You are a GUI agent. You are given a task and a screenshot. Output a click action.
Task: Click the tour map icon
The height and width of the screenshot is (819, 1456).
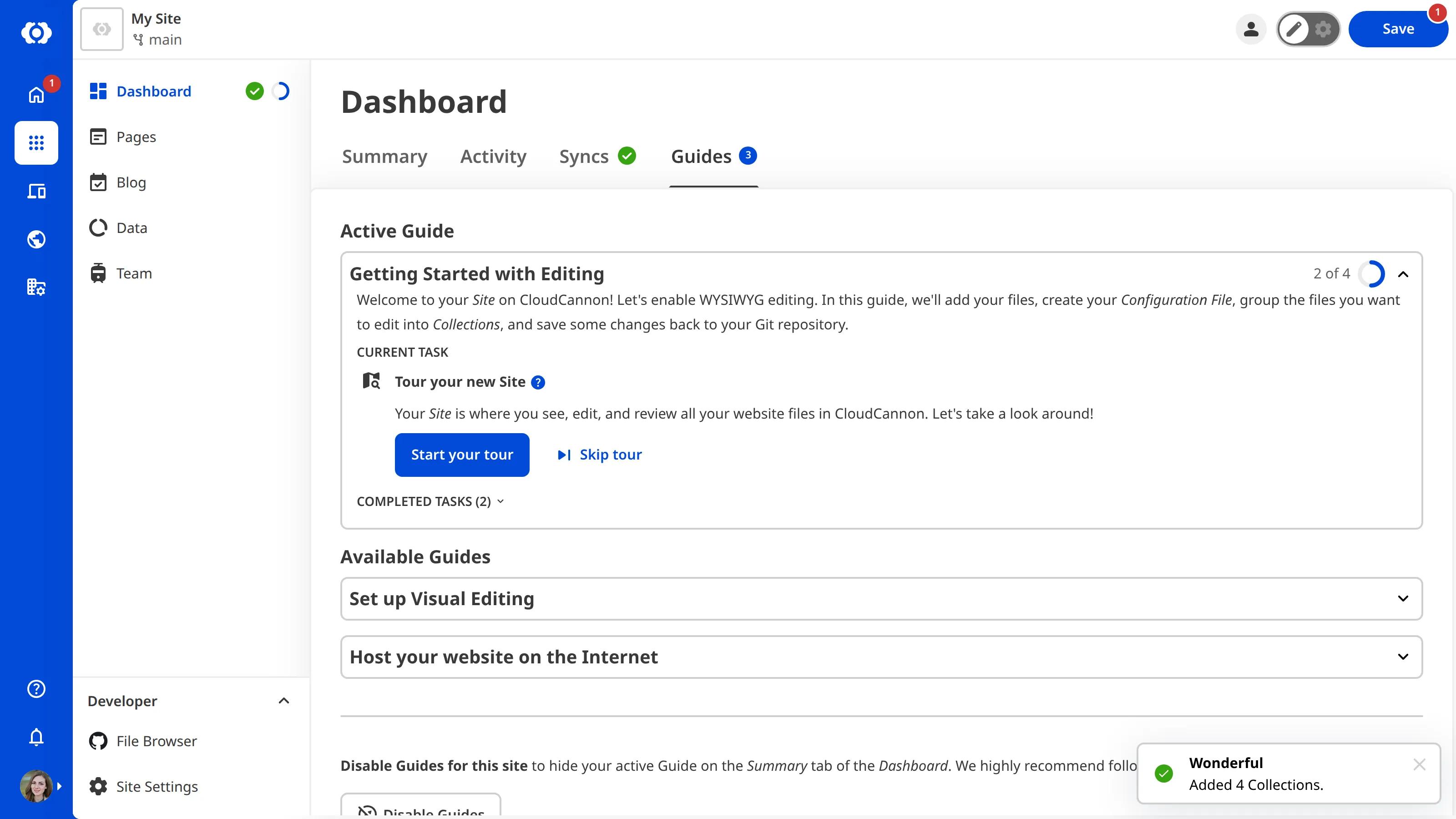point(371,380)
